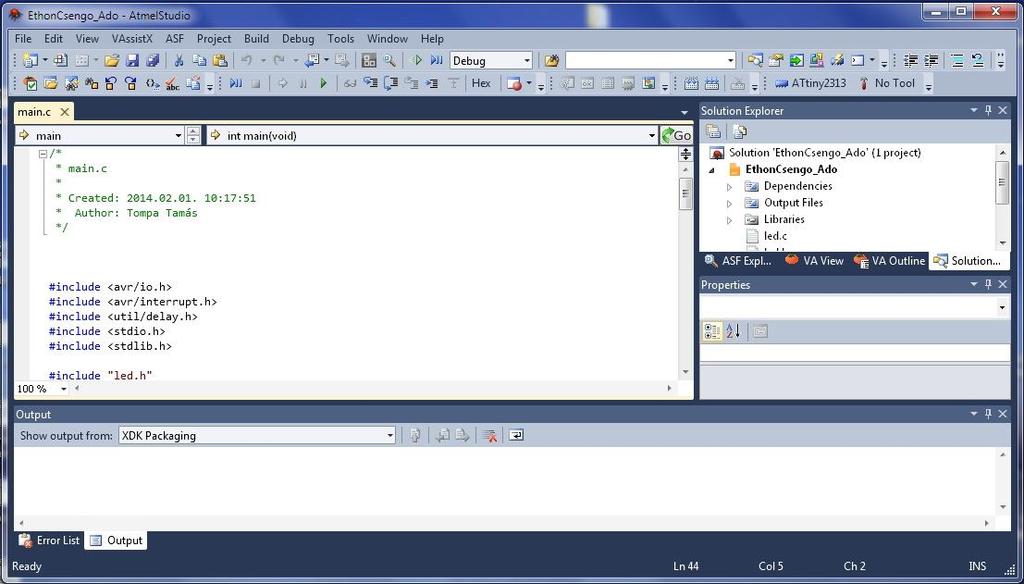Click the ATtiny2313 device button

[810, 83]
